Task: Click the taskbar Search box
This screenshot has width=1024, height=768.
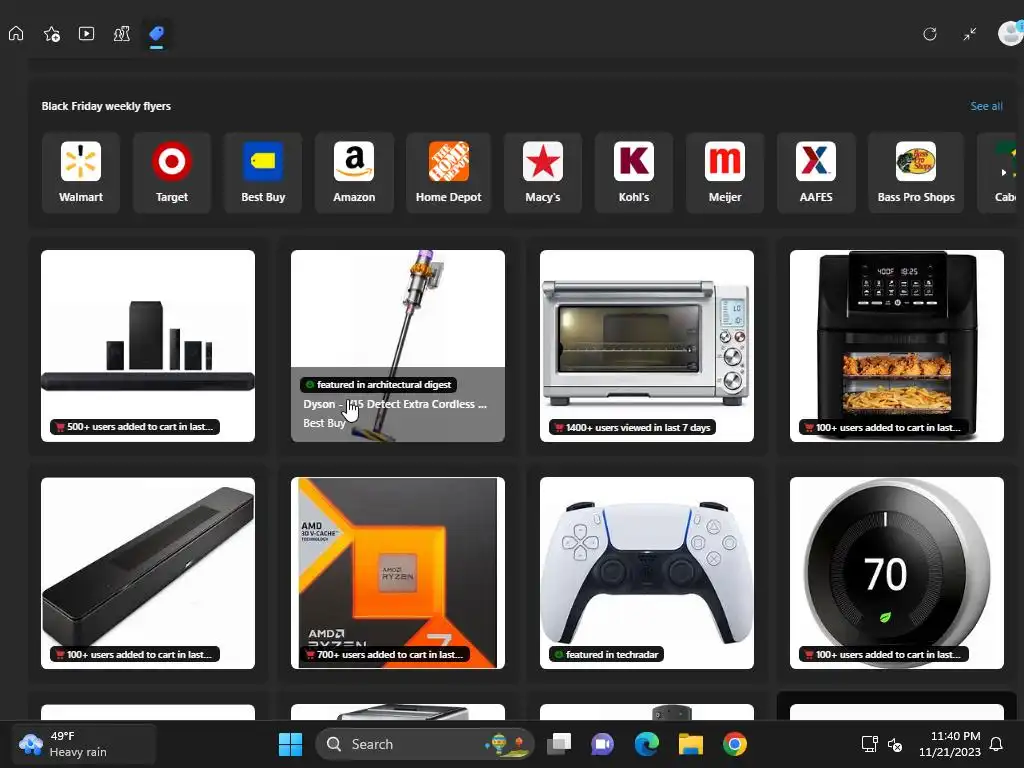Action: click(x=424, y=744)
